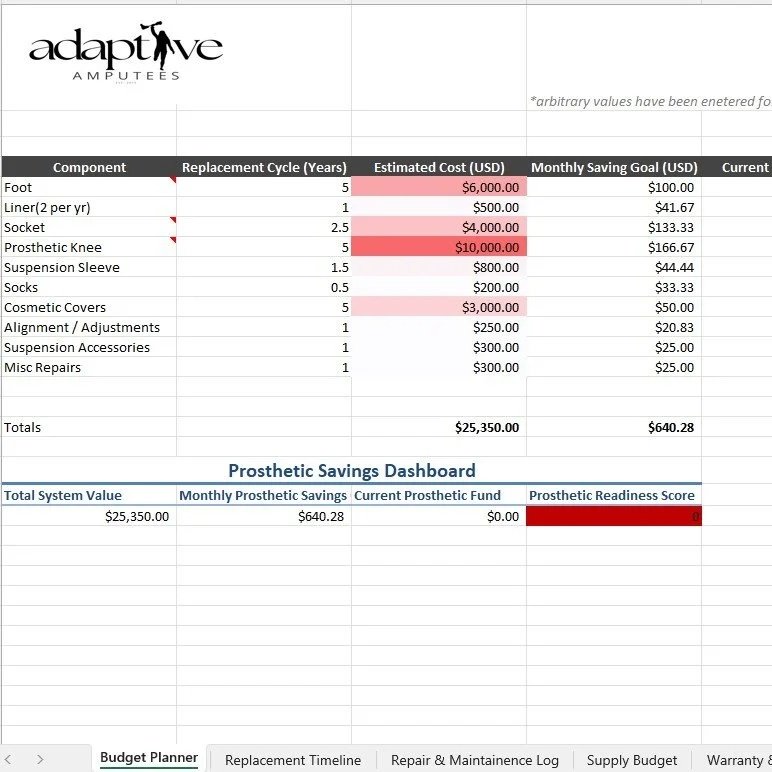Viewport: 772px width, 772px height.
Task: Select the $33.33 monthly saving goal cell
Action: (x=614, y=288)
